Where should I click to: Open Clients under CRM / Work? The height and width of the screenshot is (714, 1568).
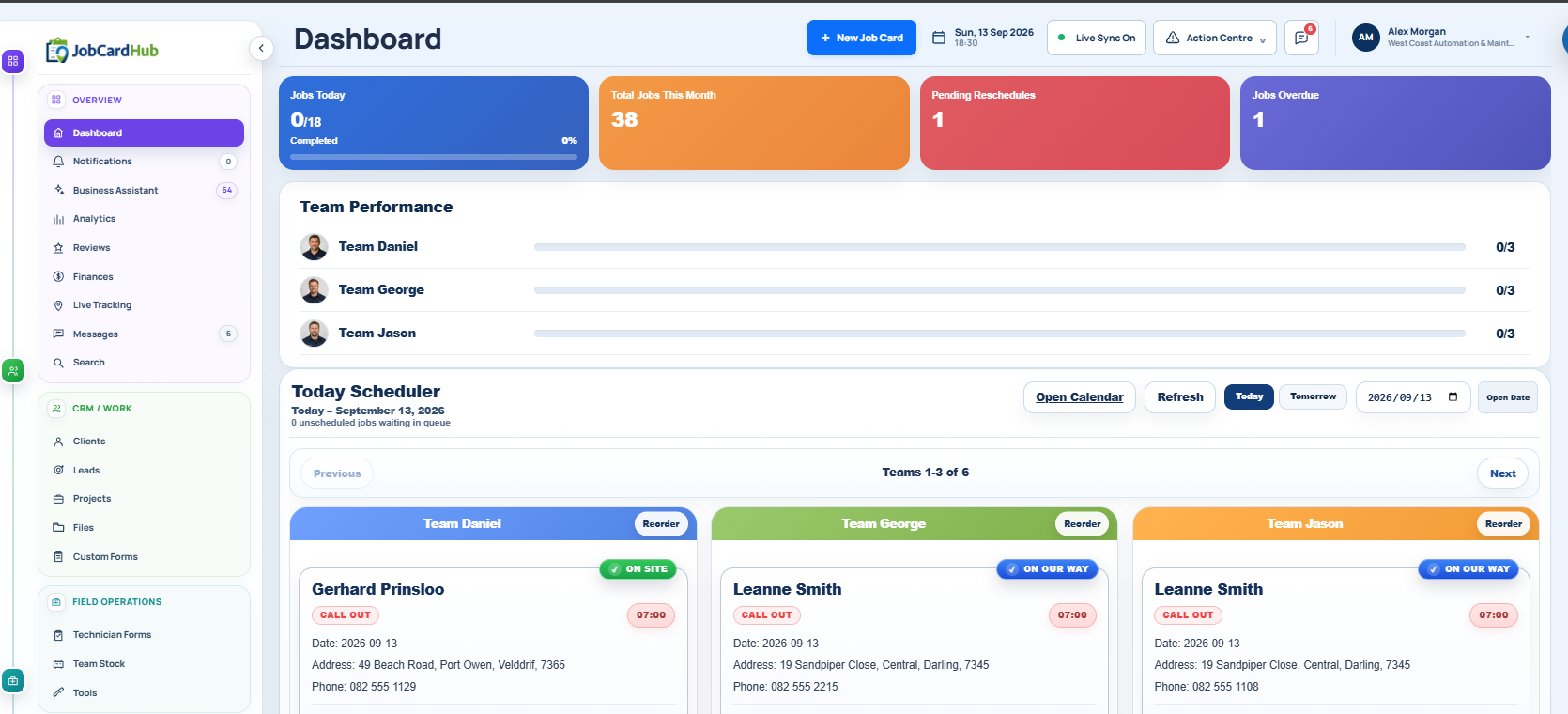pyautogui.click(x=144, y=442)
